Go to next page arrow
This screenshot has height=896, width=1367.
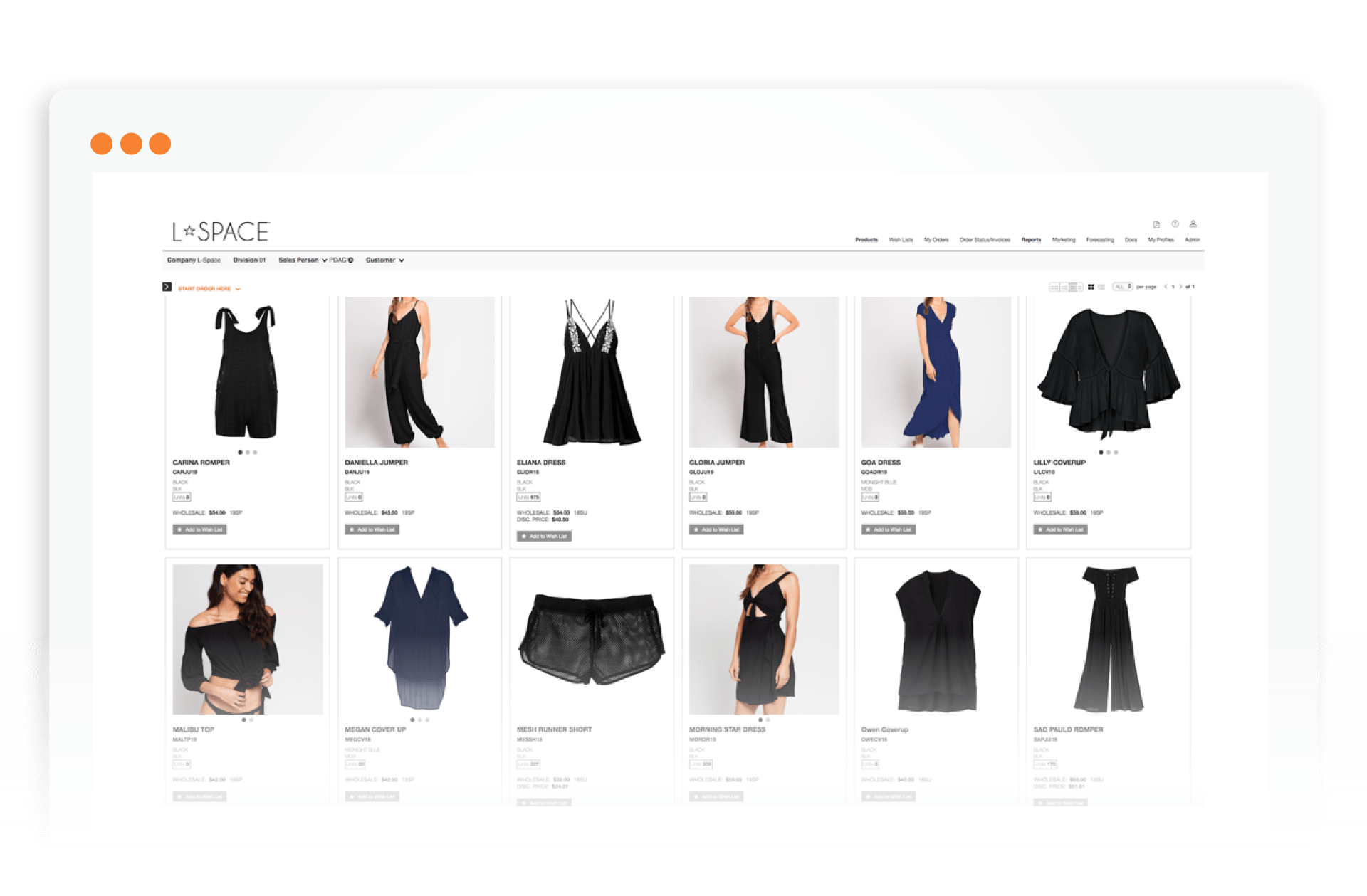tap(1180, 287)
